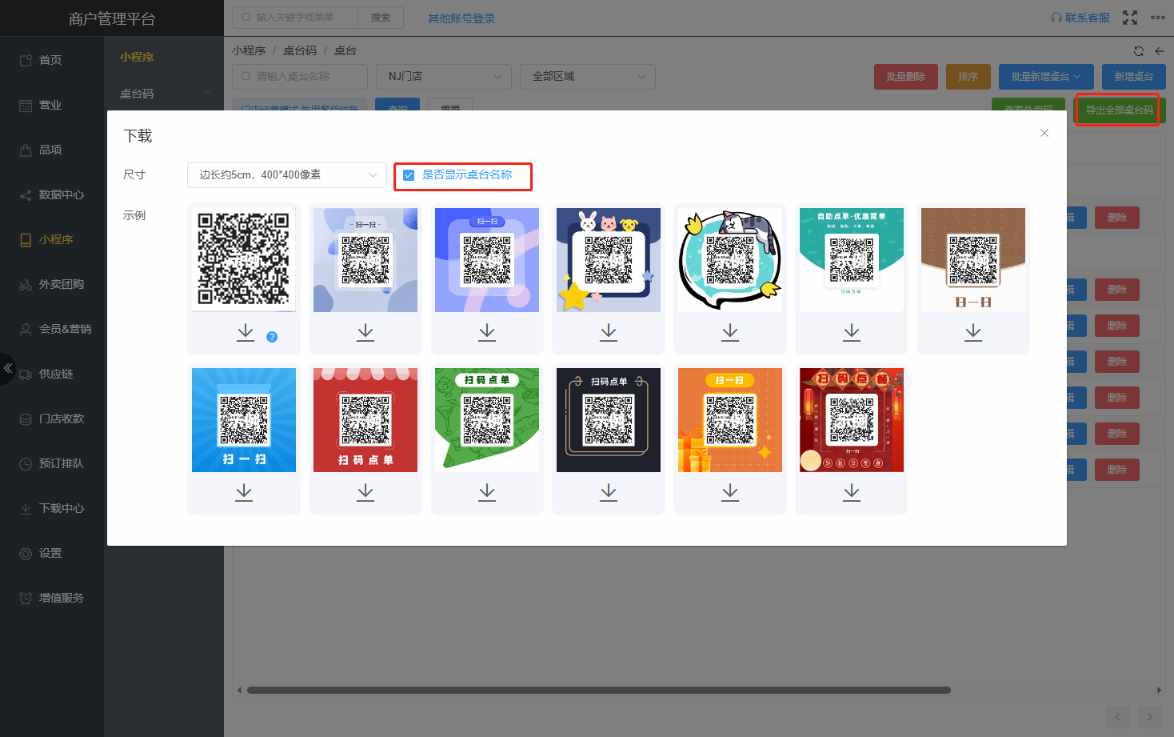Click 小程序 submenu header
The width and height of the screenshot is (1174, 737).
pos(137,57)
